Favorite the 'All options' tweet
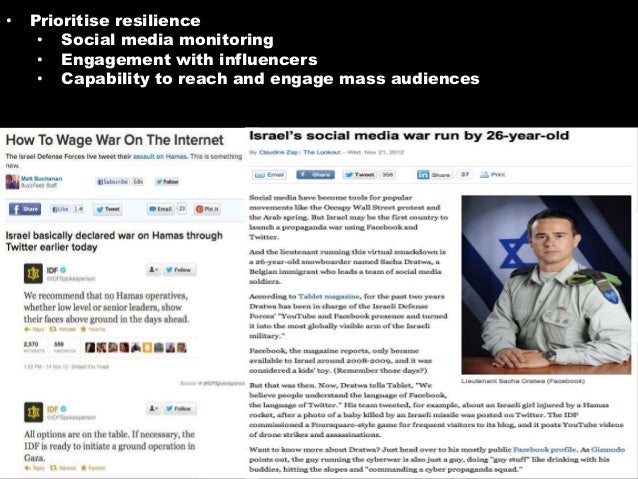The width and height of the screenshot is (638, 479). point(93,468)
